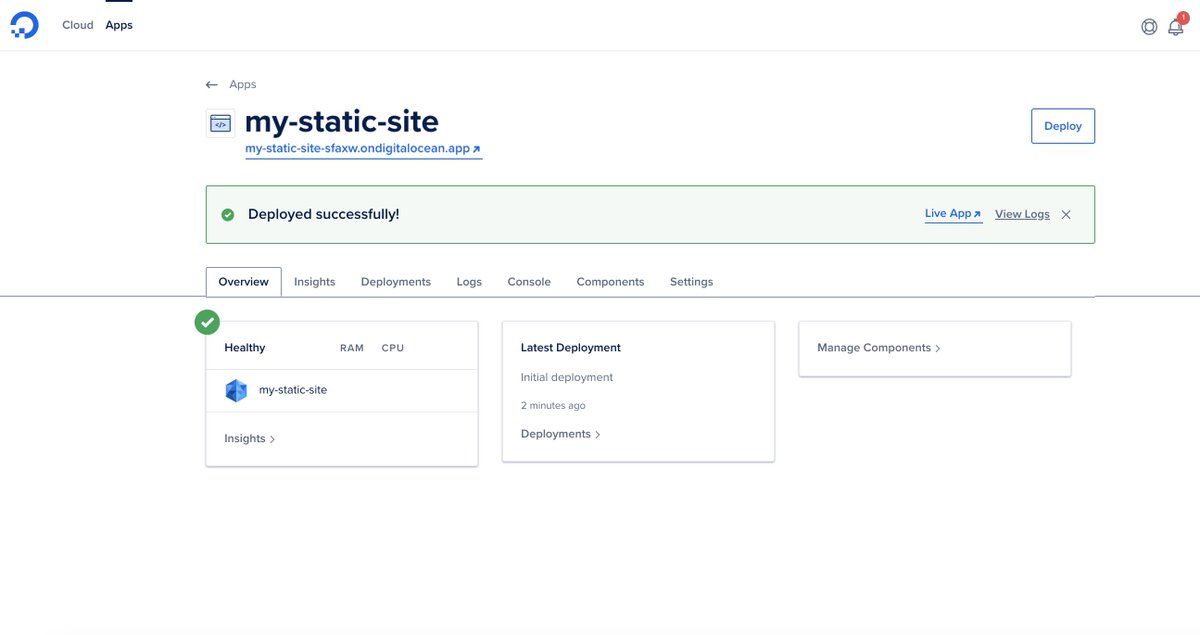The image size is (1200, 635).
Task: Click the success checkmark in the deployment banner
Action: [227, 213]
